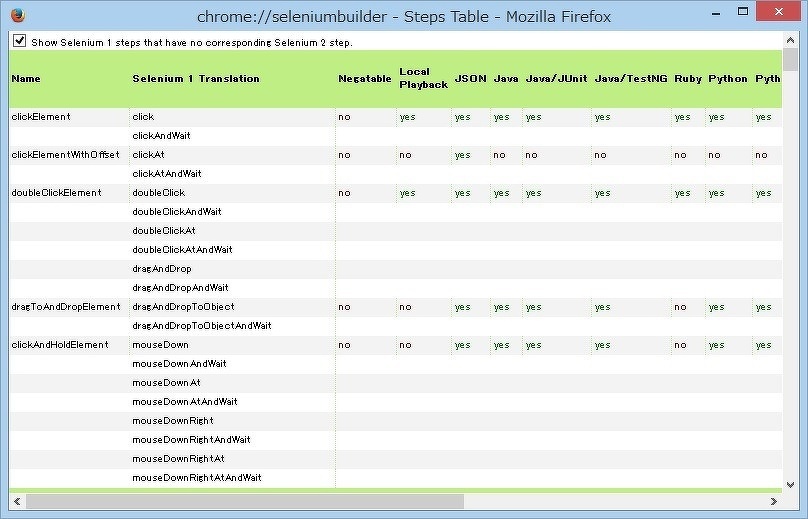The image size is (808, 519).
Task: Click the horizontal scrollbar right arrow
Action: pyautogui.click(x=773, y=501)
